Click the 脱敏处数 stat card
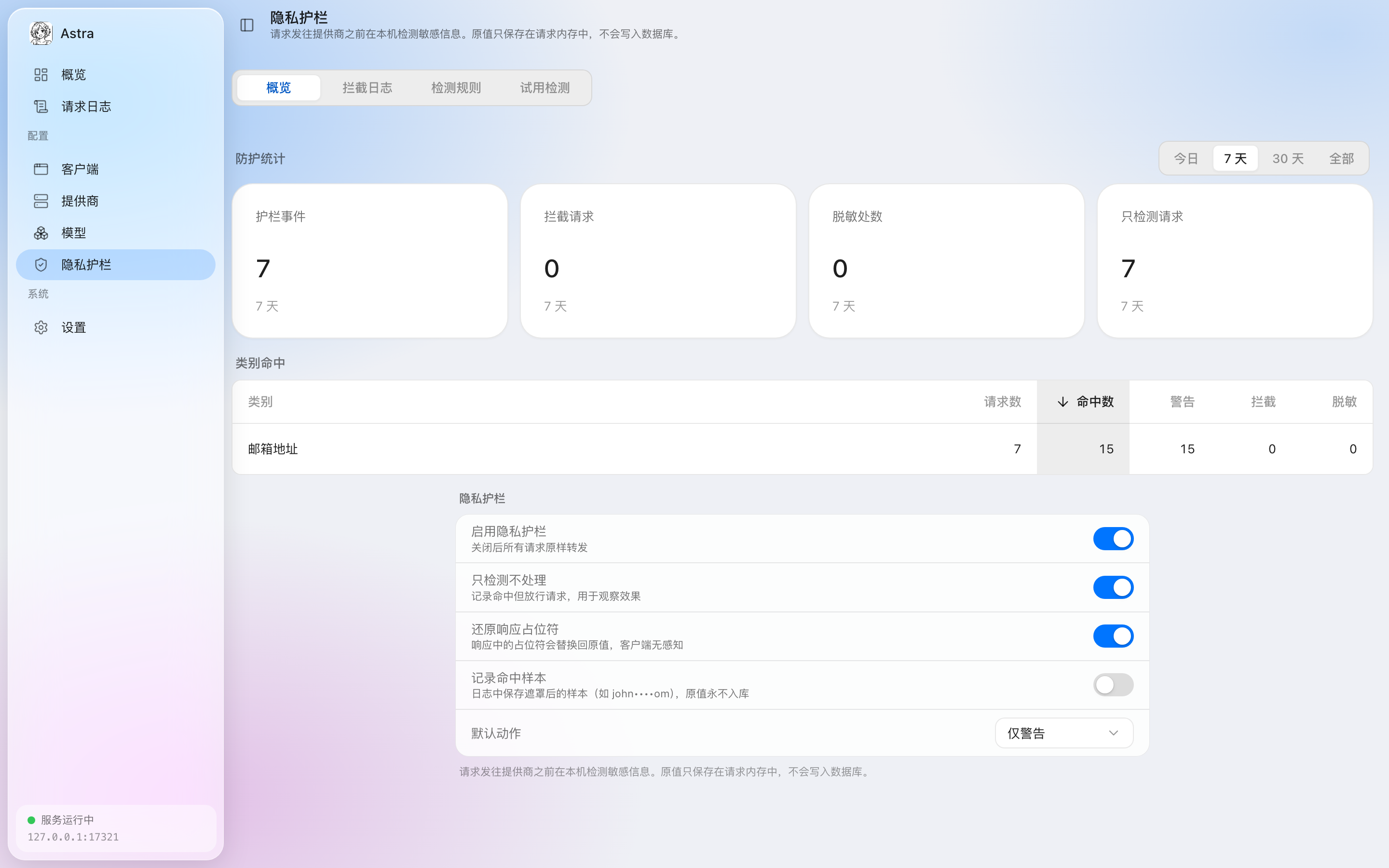This screenshot has height=868, width=1389. pos(946,260)
